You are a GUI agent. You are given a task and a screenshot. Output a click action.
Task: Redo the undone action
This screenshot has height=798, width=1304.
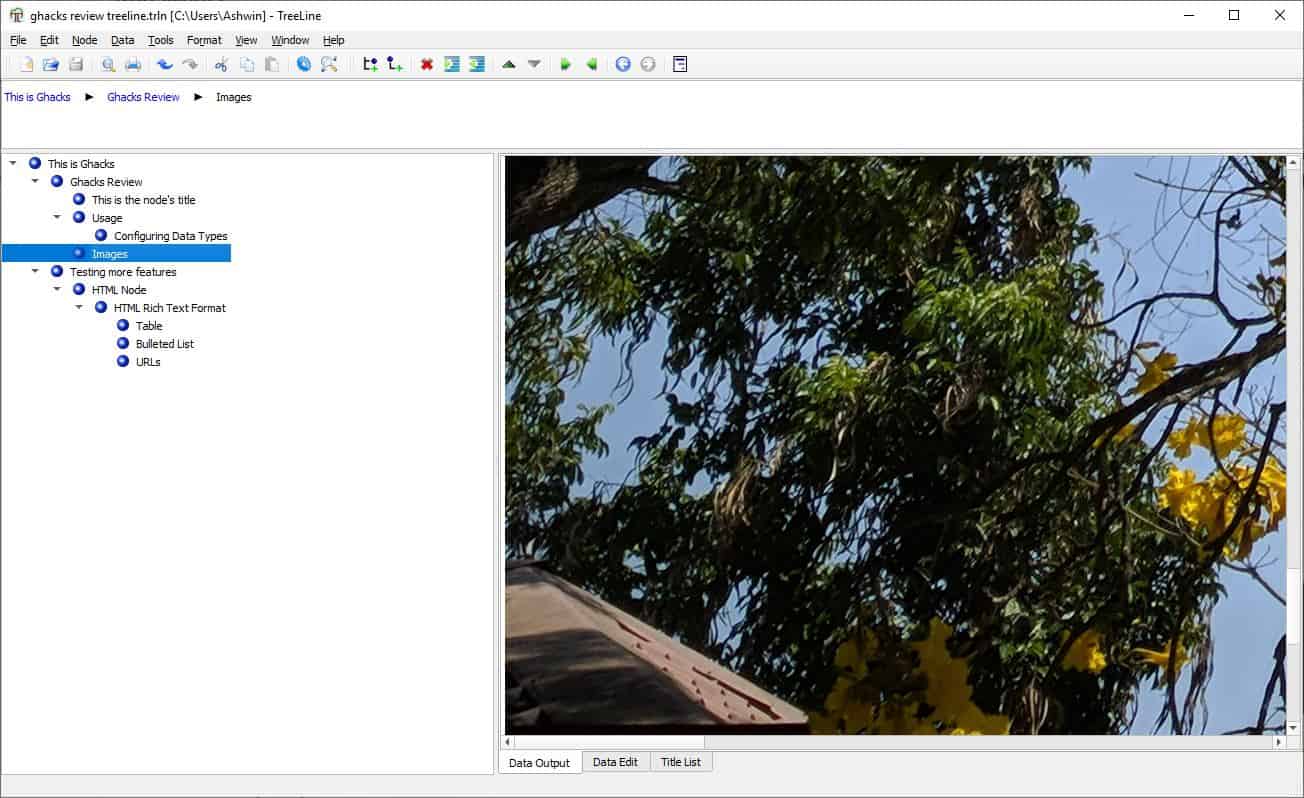(188, 63)
